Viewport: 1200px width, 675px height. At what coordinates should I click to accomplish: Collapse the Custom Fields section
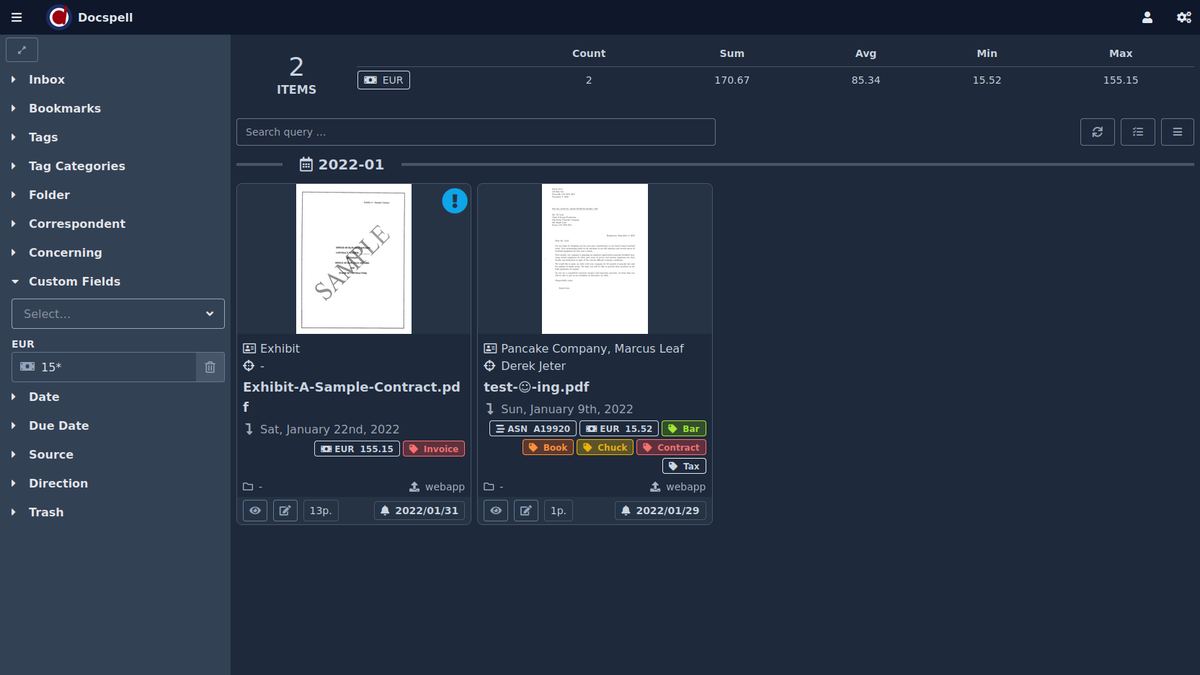(x=74, y=282)
